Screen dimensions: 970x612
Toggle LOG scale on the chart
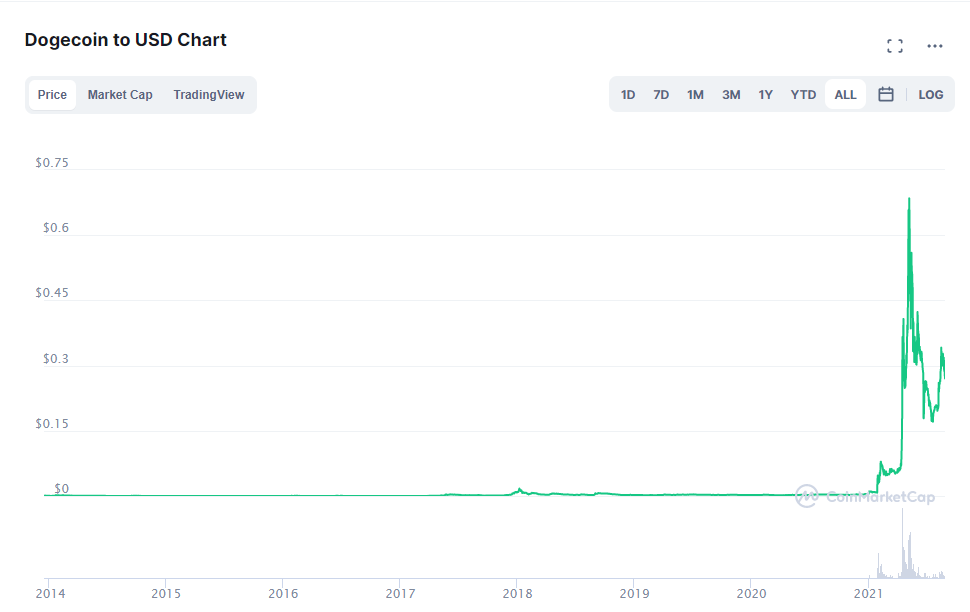tap(930, 95)
